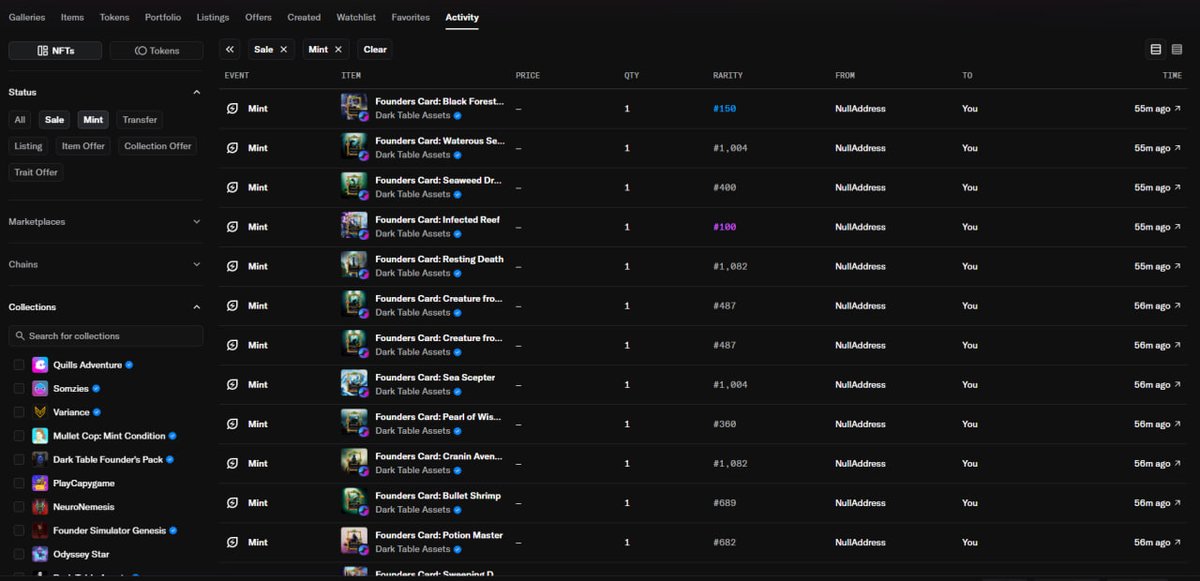Viewport: 1200px width, 581px height.
Task: Click the Somzies collection icon
Action: pyautogui.click(x=40, y=388)
